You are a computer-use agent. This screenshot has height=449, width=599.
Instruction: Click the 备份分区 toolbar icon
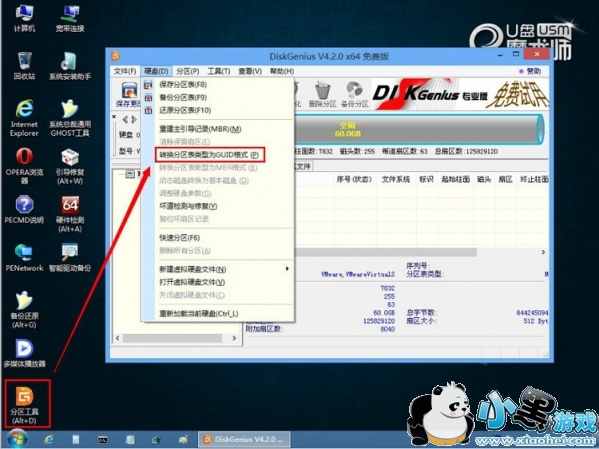(x=355, y=94)
